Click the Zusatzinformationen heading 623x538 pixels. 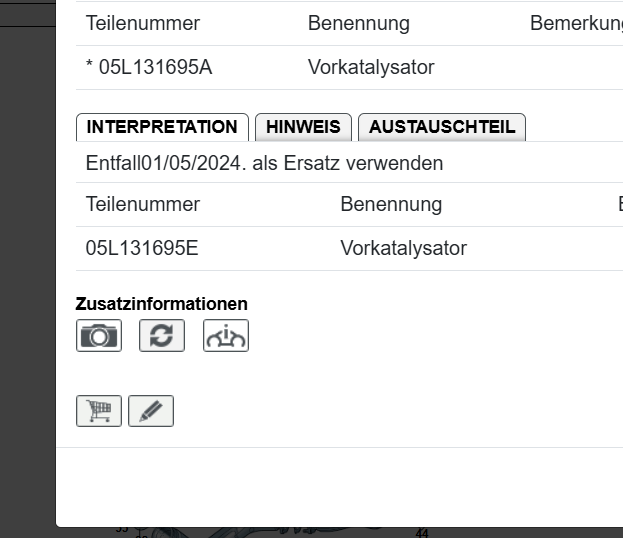coord(162,304)
